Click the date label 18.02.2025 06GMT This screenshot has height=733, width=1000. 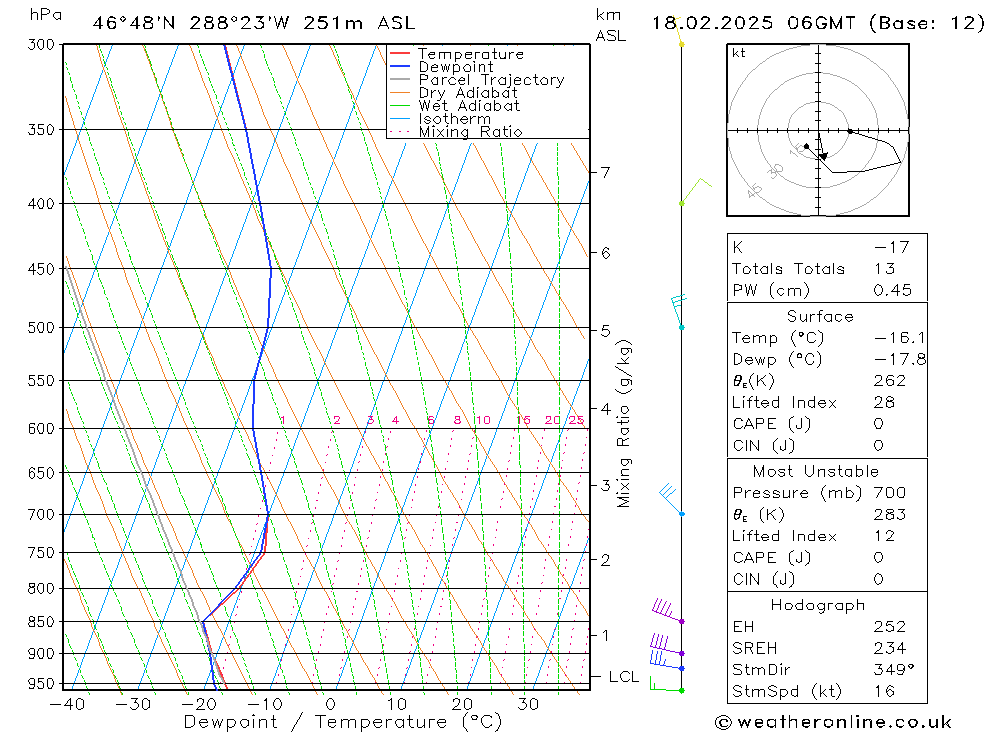(753, 23)
